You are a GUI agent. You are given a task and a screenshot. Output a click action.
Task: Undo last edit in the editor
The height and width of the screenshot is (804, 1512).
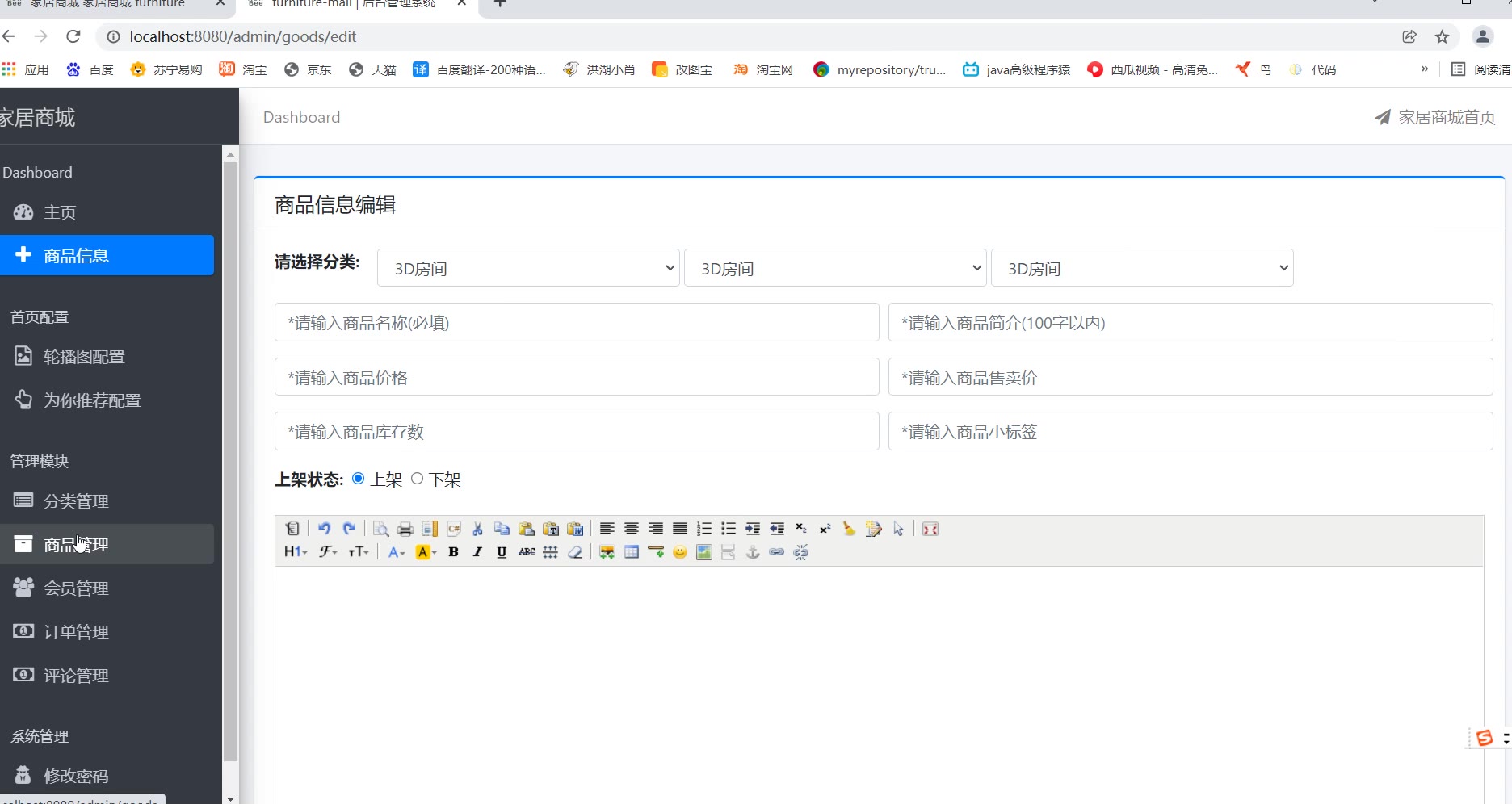(324, 529)
